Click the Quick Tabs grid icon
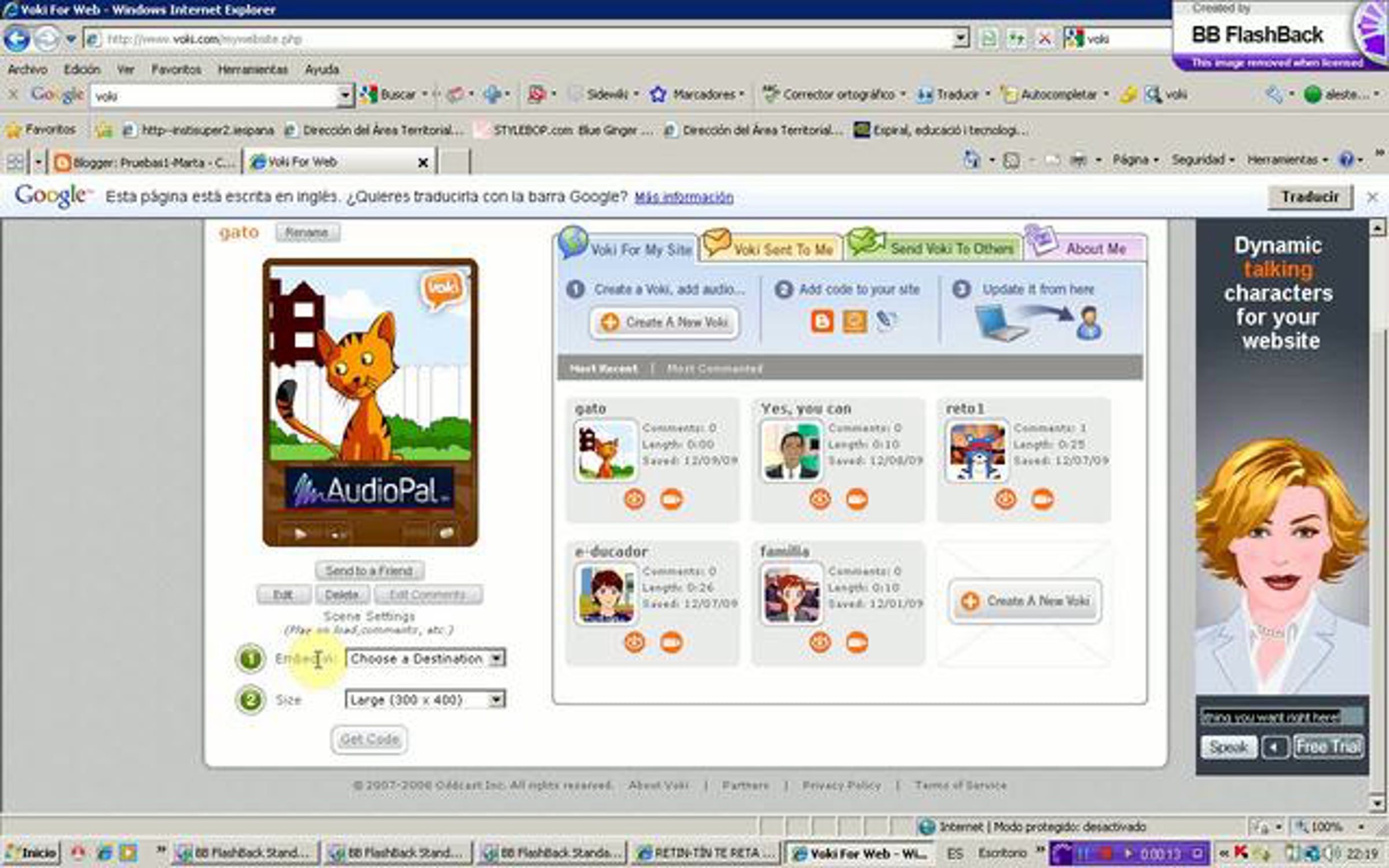This screenshot has height=868, width=1389. tap(15, 162)
